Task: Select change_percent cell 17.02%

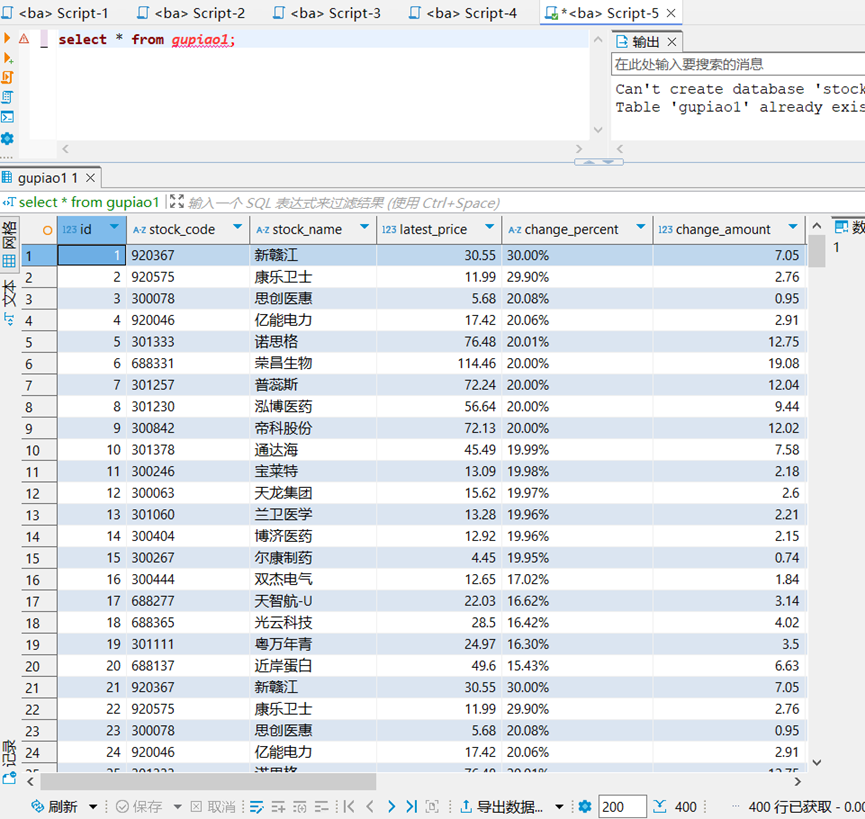Action: (x=577, y=580)
